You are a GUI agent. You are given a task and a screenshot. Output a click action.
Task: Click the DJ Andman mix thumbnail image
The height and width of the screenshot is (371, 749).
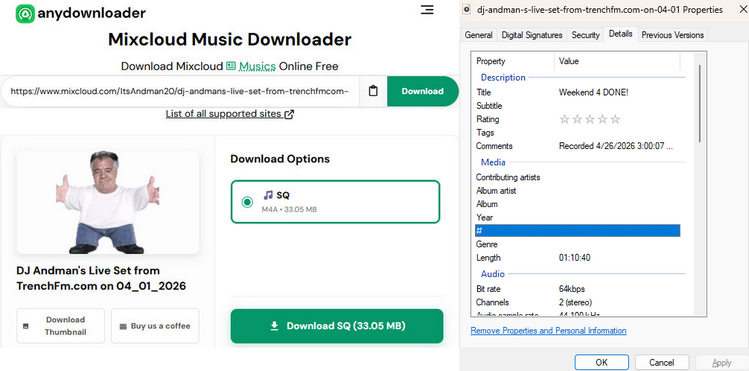(x=107, y=202)
